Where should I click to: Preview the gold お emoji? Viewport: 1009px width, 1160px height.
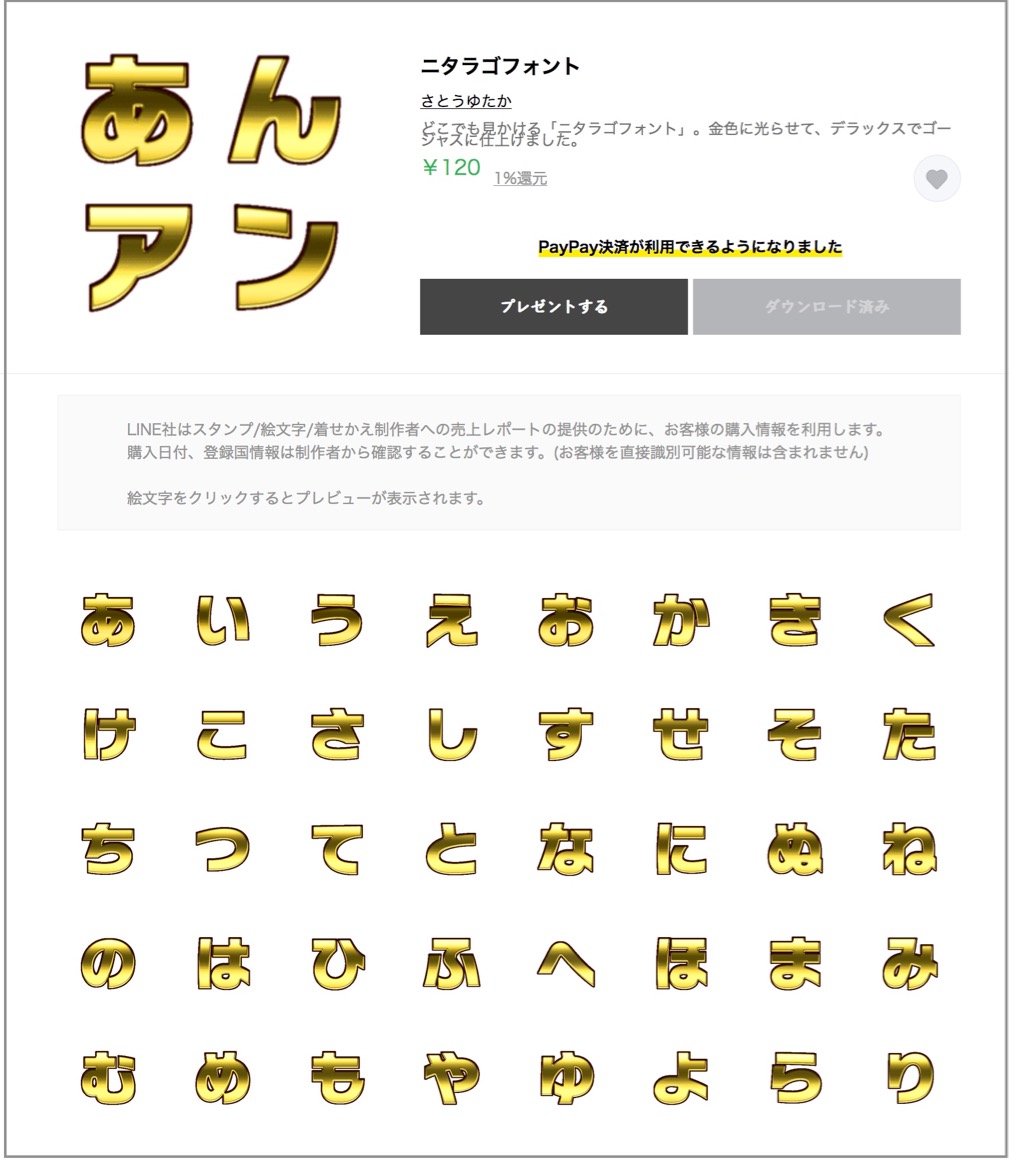(566, 620)
